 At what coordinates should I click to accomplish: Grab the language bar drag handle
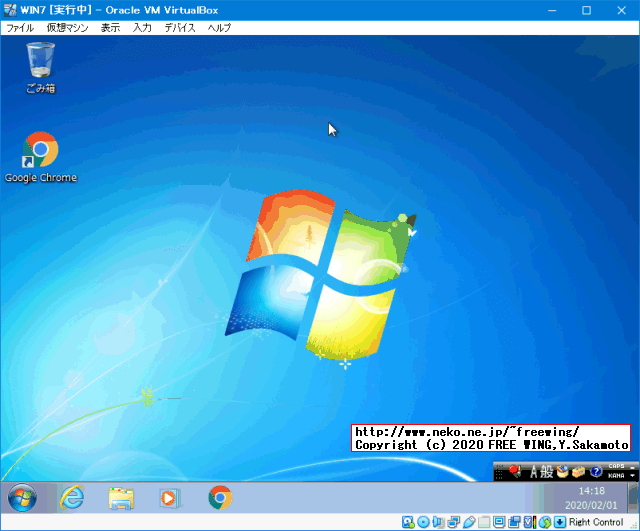coord(499,473)
